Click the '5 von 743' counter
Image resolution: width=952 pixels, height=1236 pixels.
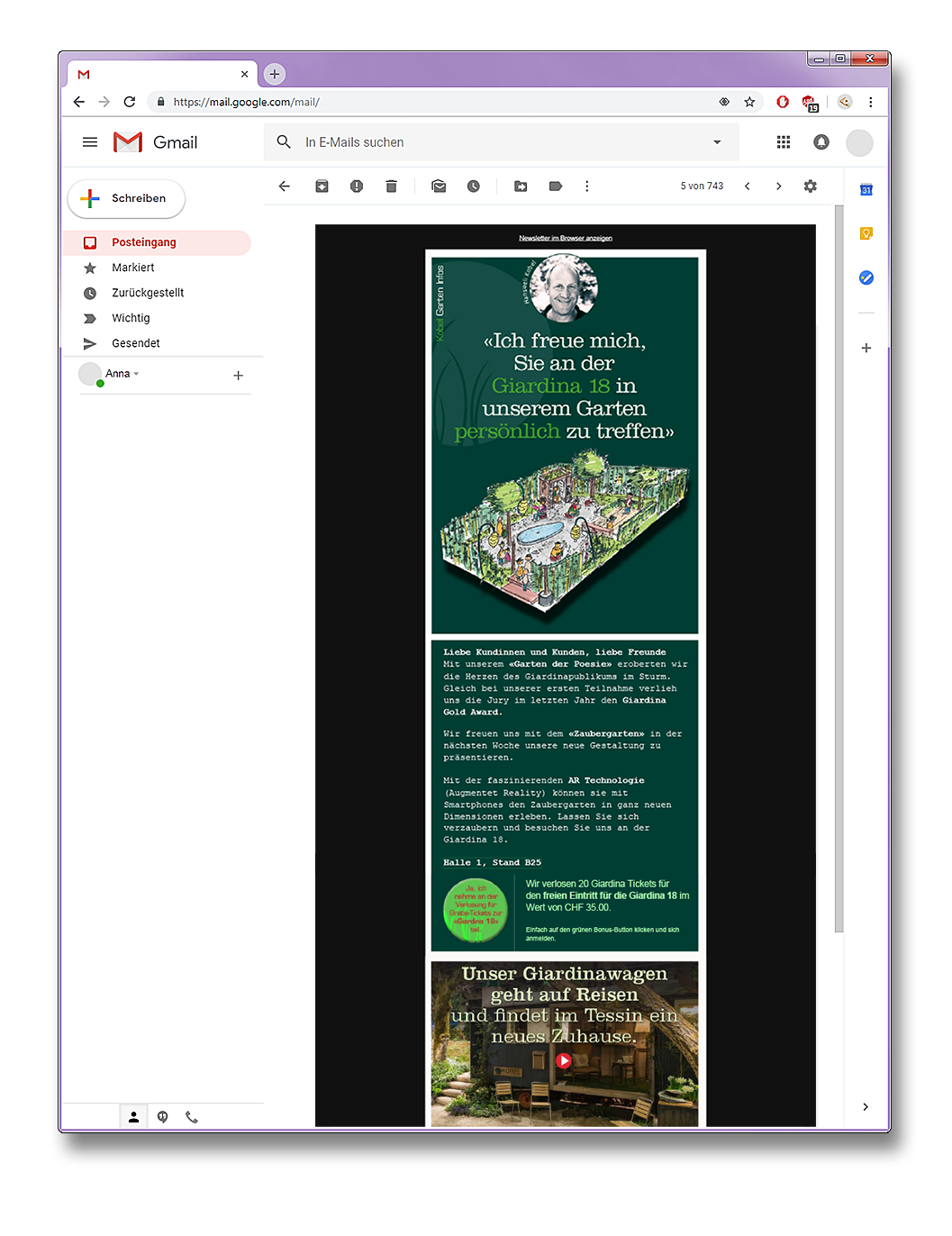702,186
